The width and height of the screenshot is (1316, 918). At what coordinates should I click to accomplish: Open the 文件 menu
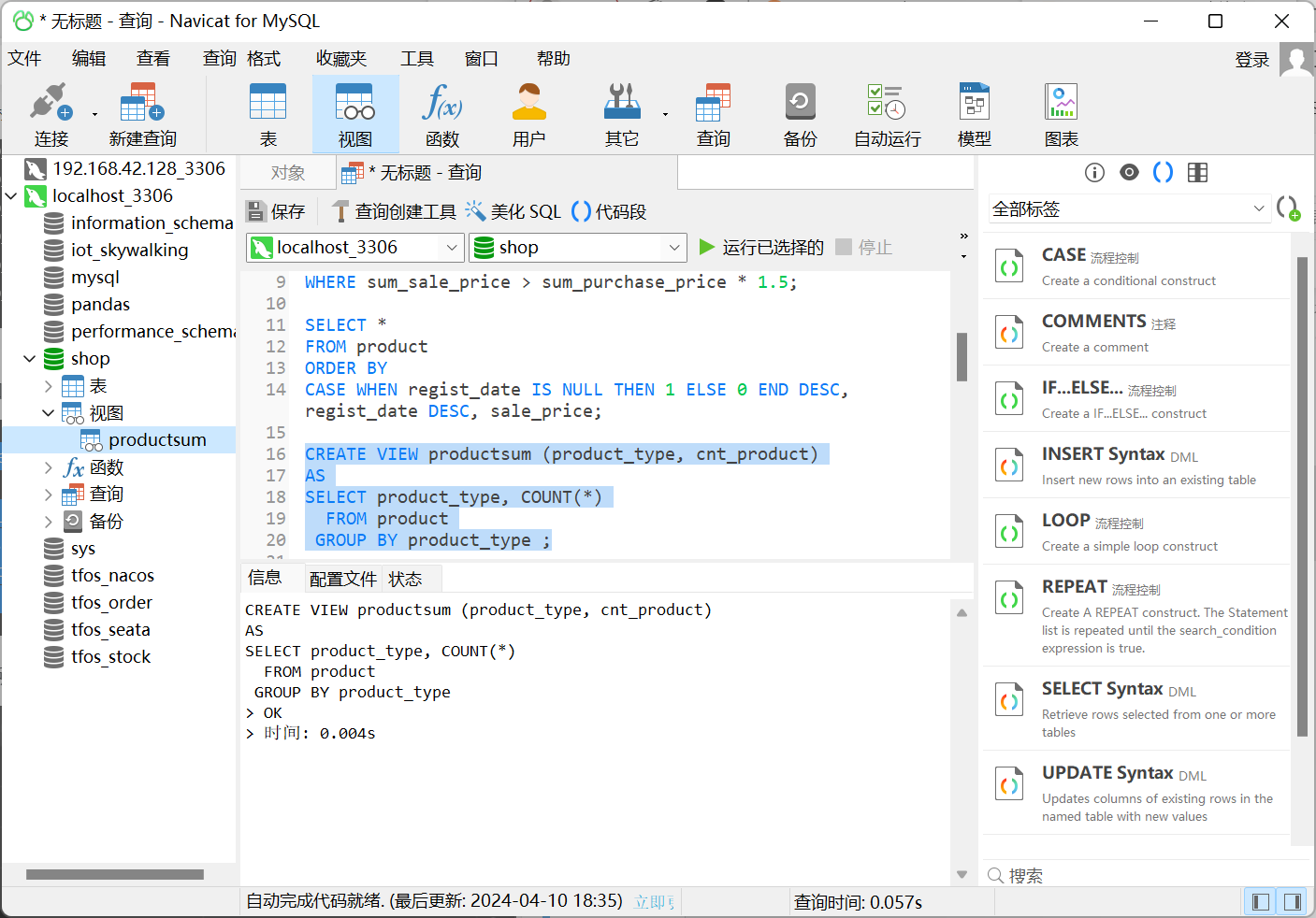[24, 58]
